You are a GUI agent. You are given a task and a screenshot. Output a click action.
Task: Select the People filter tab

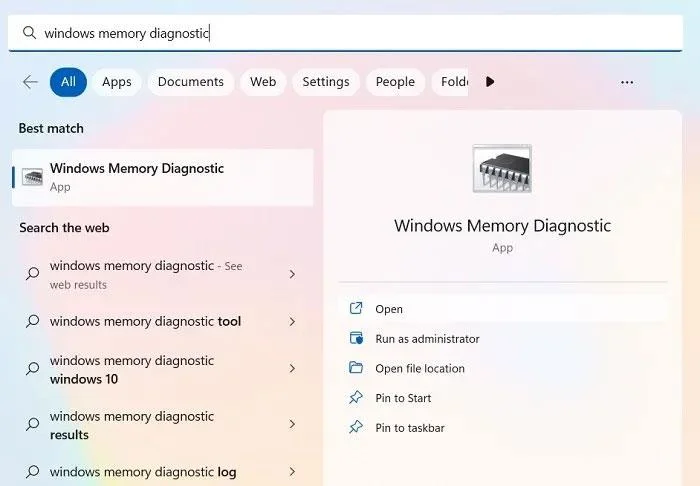[x=395, y=82]
